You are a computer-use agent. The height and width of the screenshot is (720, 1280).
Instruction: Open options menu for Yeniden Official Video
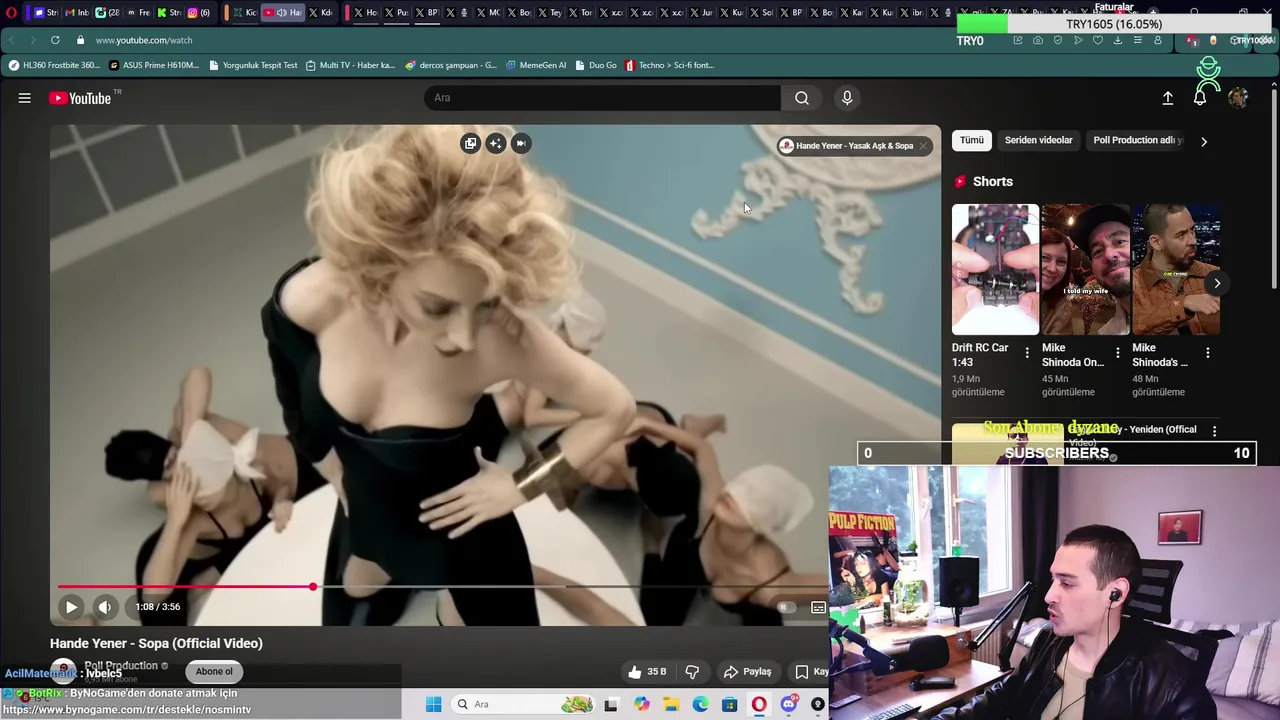click(x=1214, y=431)
